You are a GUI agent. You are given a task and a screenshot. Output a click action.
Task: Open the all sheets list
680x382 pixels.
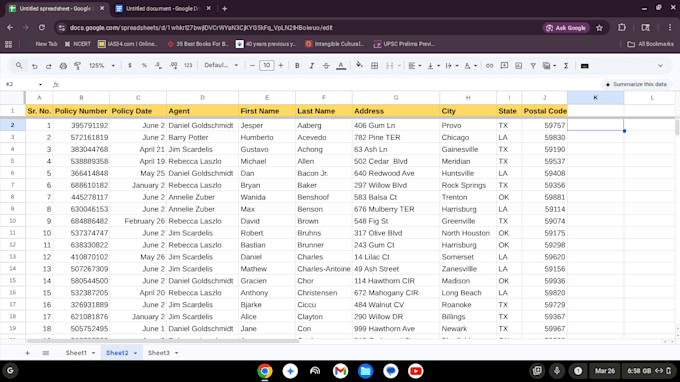pyautogui.click(x=46, y=353)
